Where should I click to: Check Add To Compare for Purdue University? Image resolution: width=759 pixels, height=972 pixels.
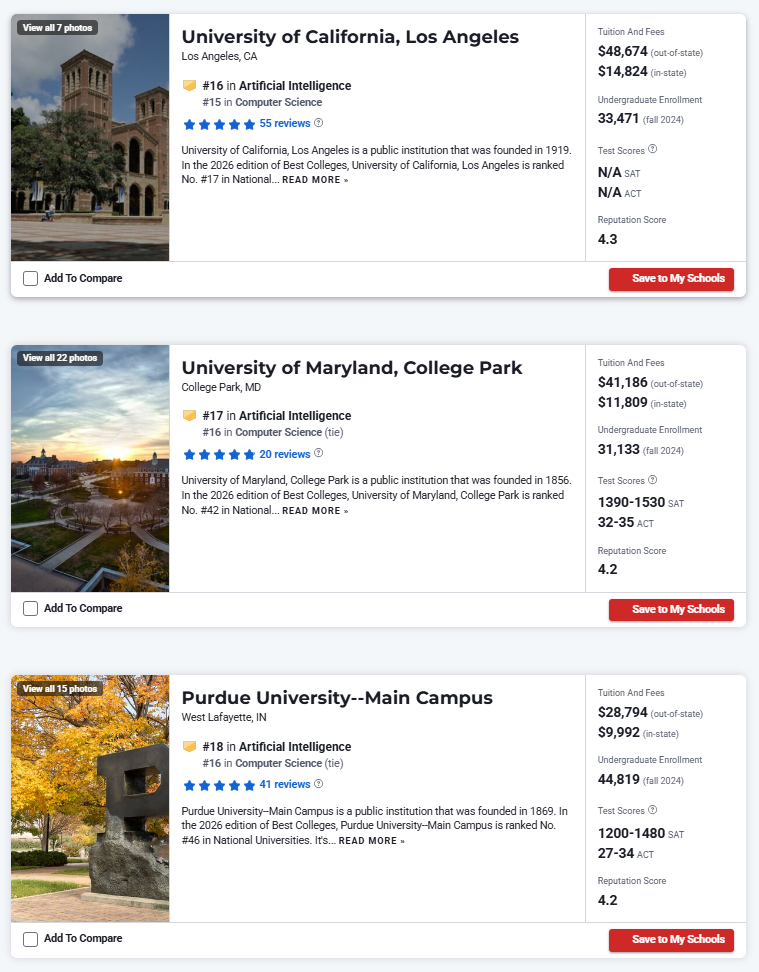[x=31, y=939]
